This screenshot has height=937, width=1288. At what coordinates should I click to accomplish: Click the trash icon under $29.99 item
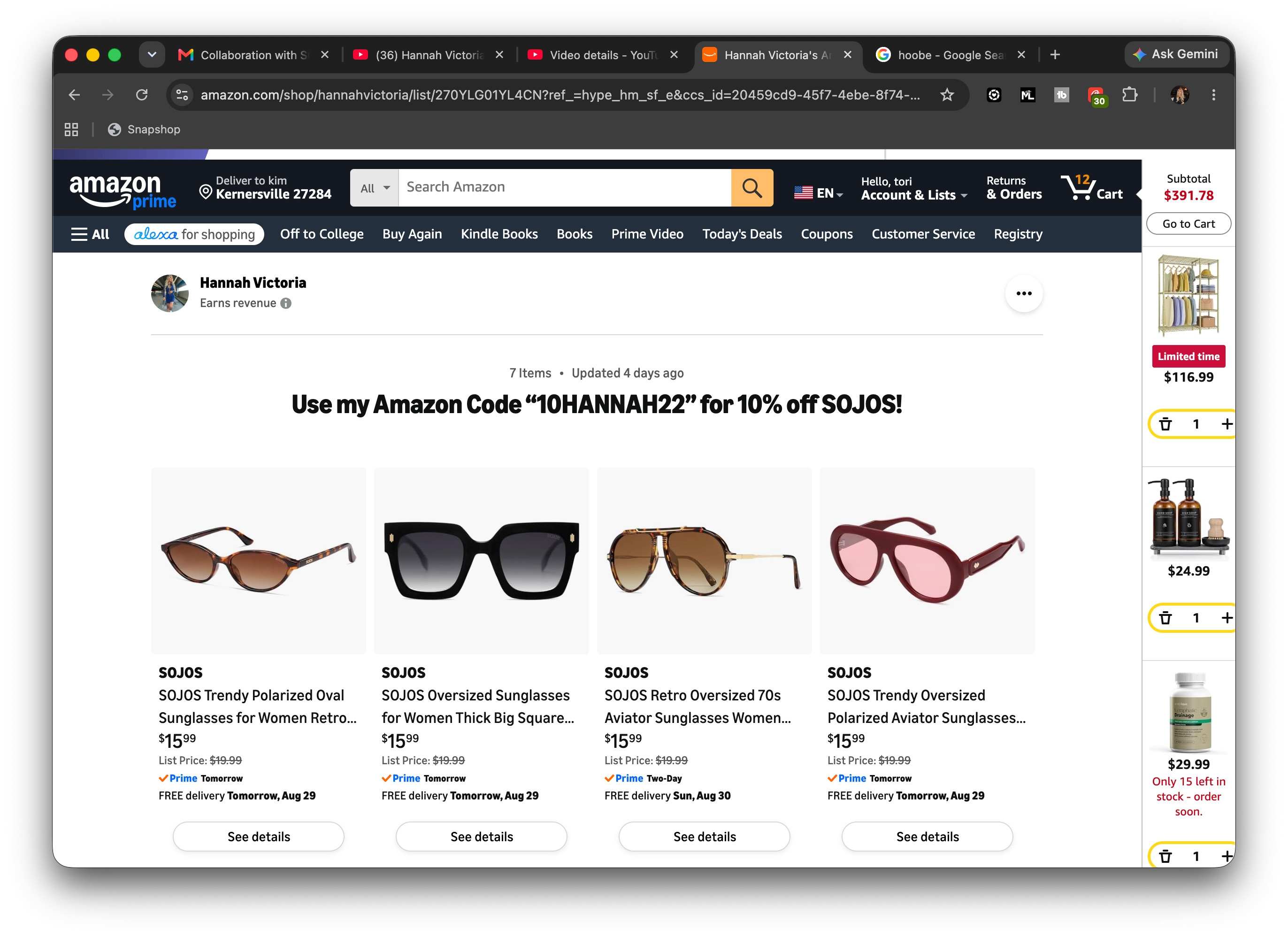tap(1165, 856)
